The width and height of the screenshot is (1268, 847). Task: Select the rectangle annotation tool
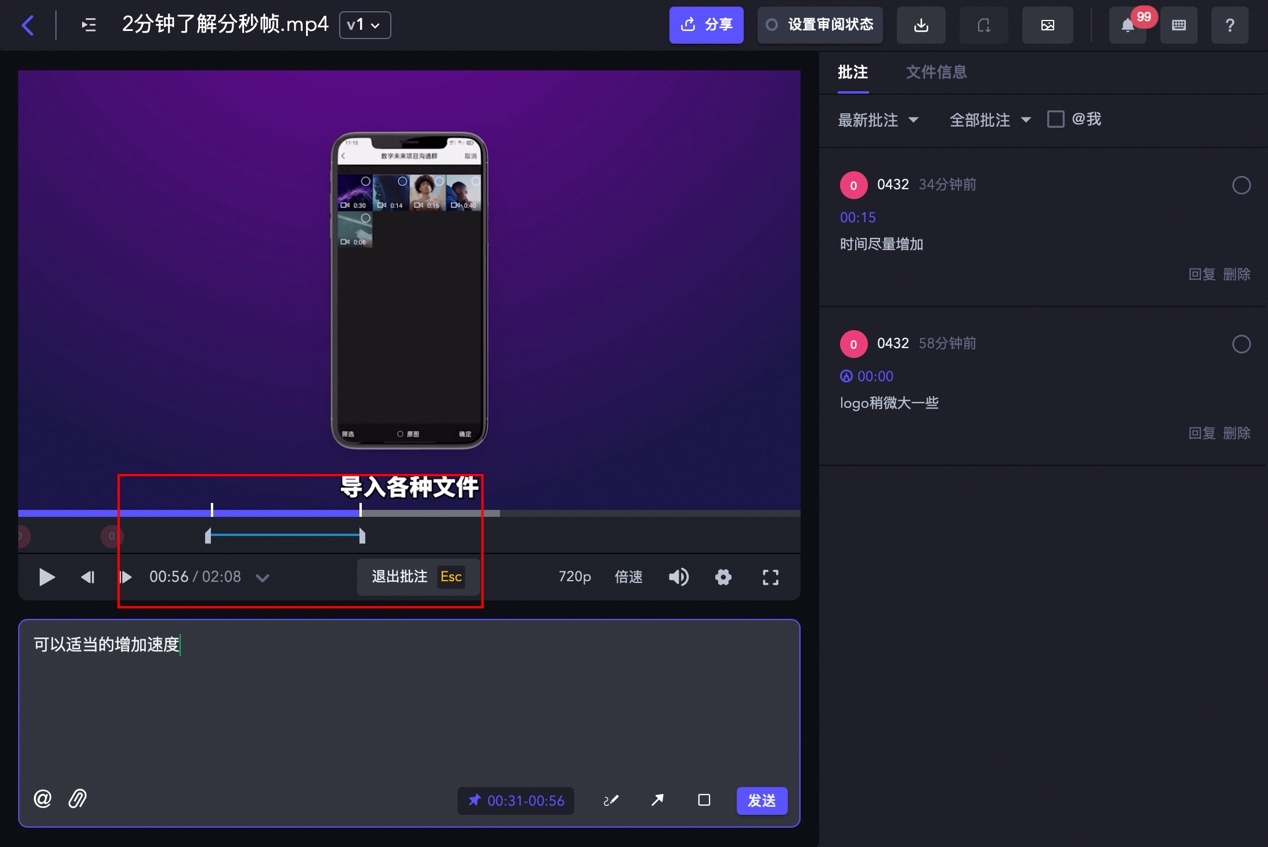704,800
